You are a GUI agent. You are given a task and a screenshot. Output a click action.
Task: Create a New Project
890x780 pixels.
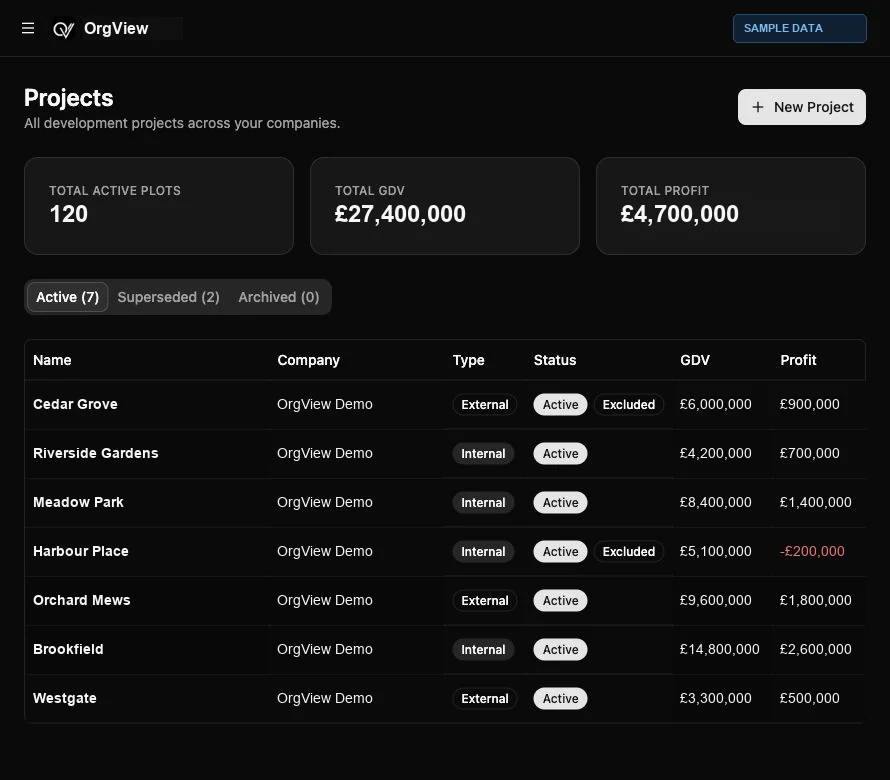(801, 107)
